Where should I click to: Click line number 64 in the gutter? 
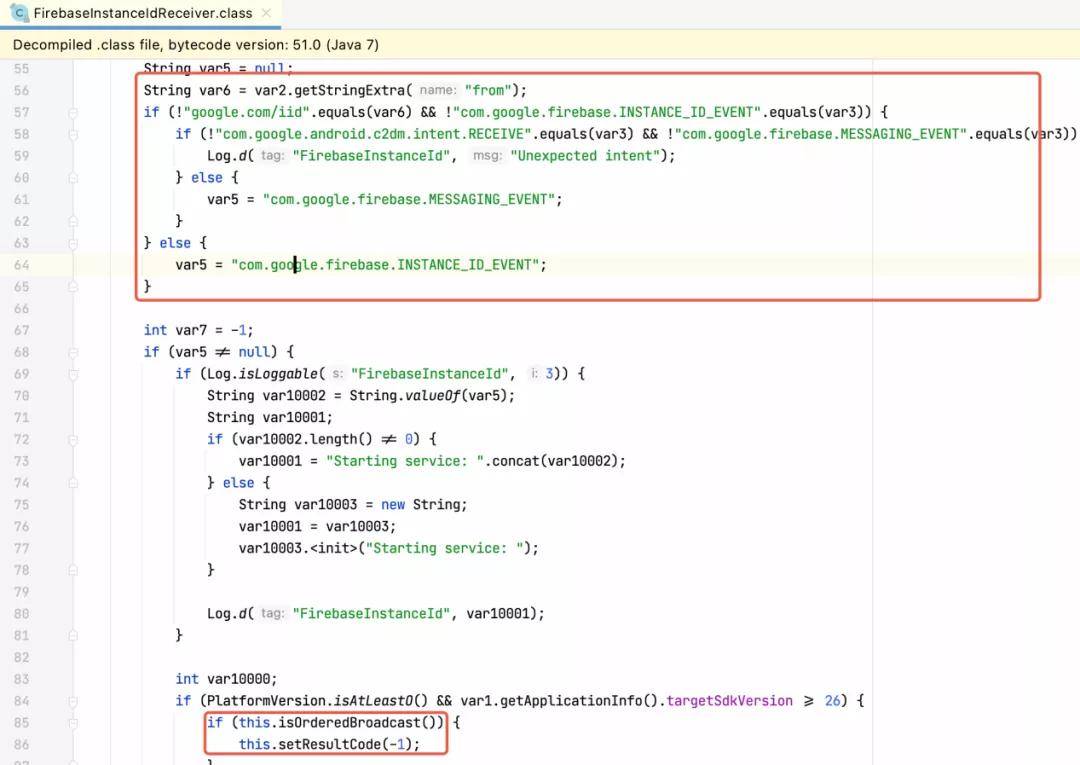click(22, 265)
